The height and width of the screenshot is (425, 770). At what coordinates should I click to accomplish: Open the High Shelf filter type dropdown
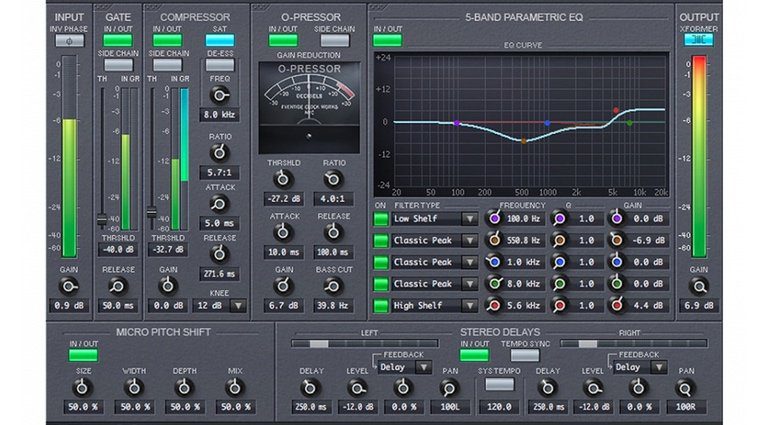(468, 305)
